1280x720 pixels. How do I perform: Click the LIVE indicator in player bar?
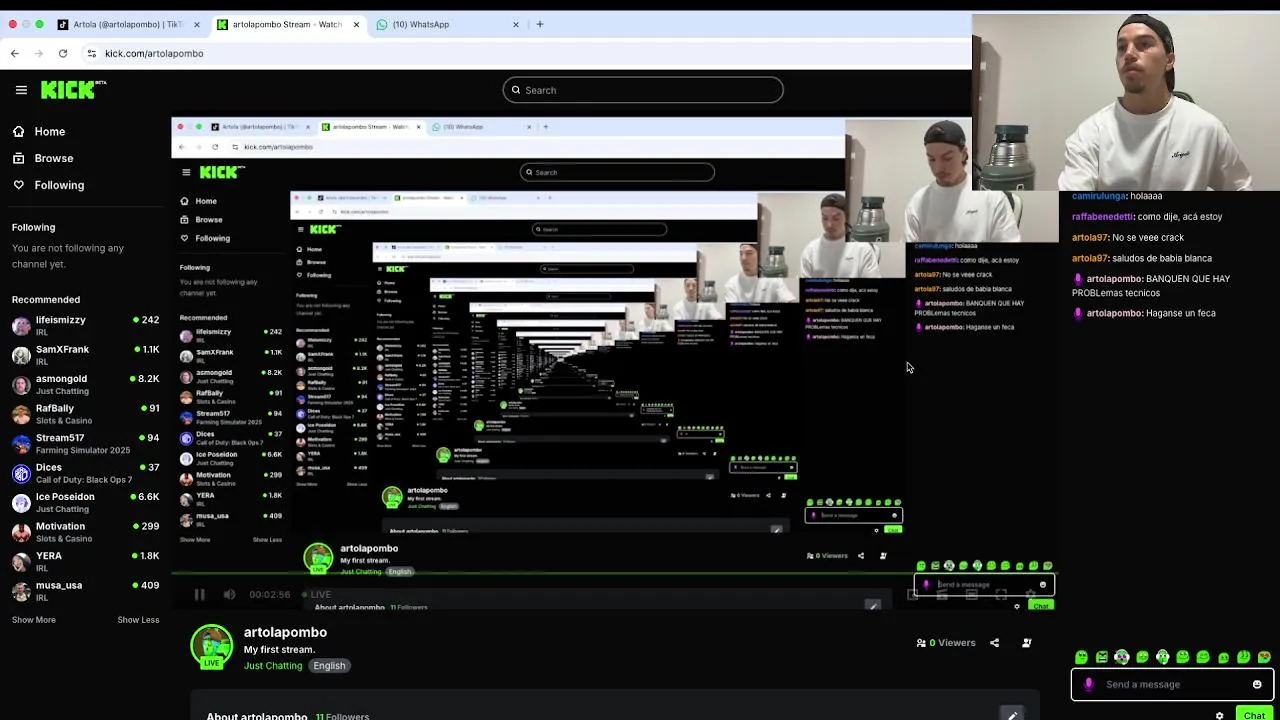pos(317,595)
